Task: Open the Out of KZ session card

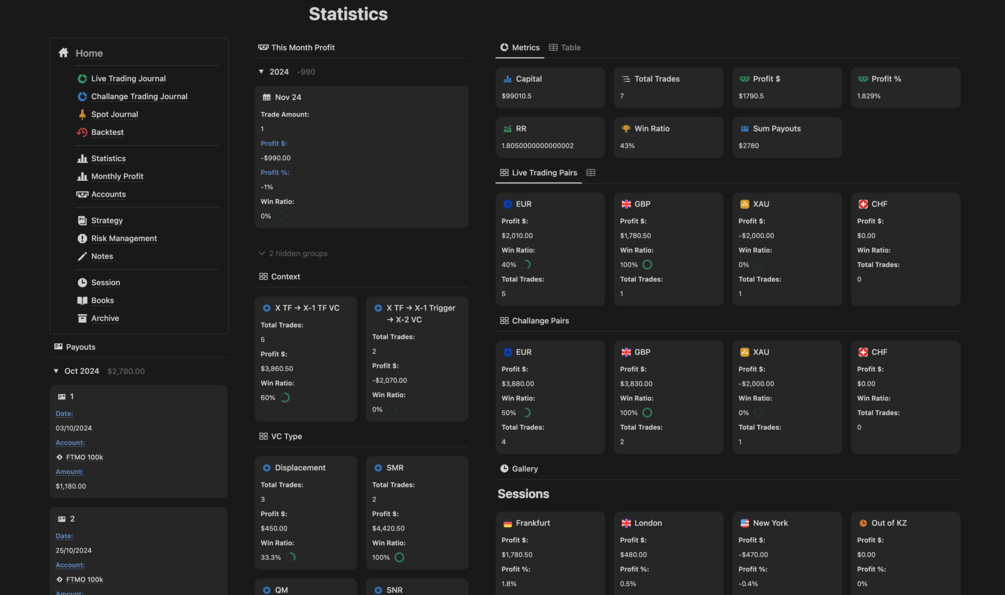Action: [905, 553]
